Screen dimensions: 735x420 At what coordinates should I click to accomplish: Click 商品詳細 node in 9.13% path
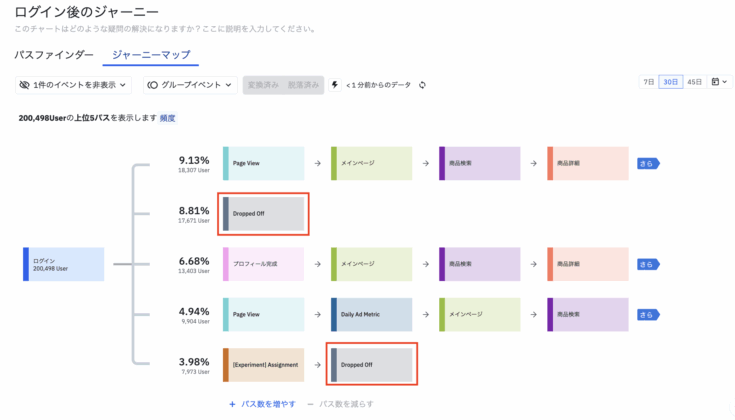click(588, 163)
